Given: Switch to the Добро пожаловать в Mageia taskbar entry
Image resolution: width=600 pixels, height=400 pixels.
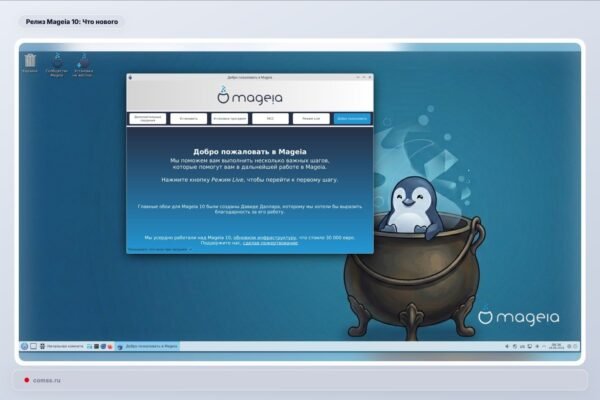Looking at the screenshot, I should coord(148,346).
